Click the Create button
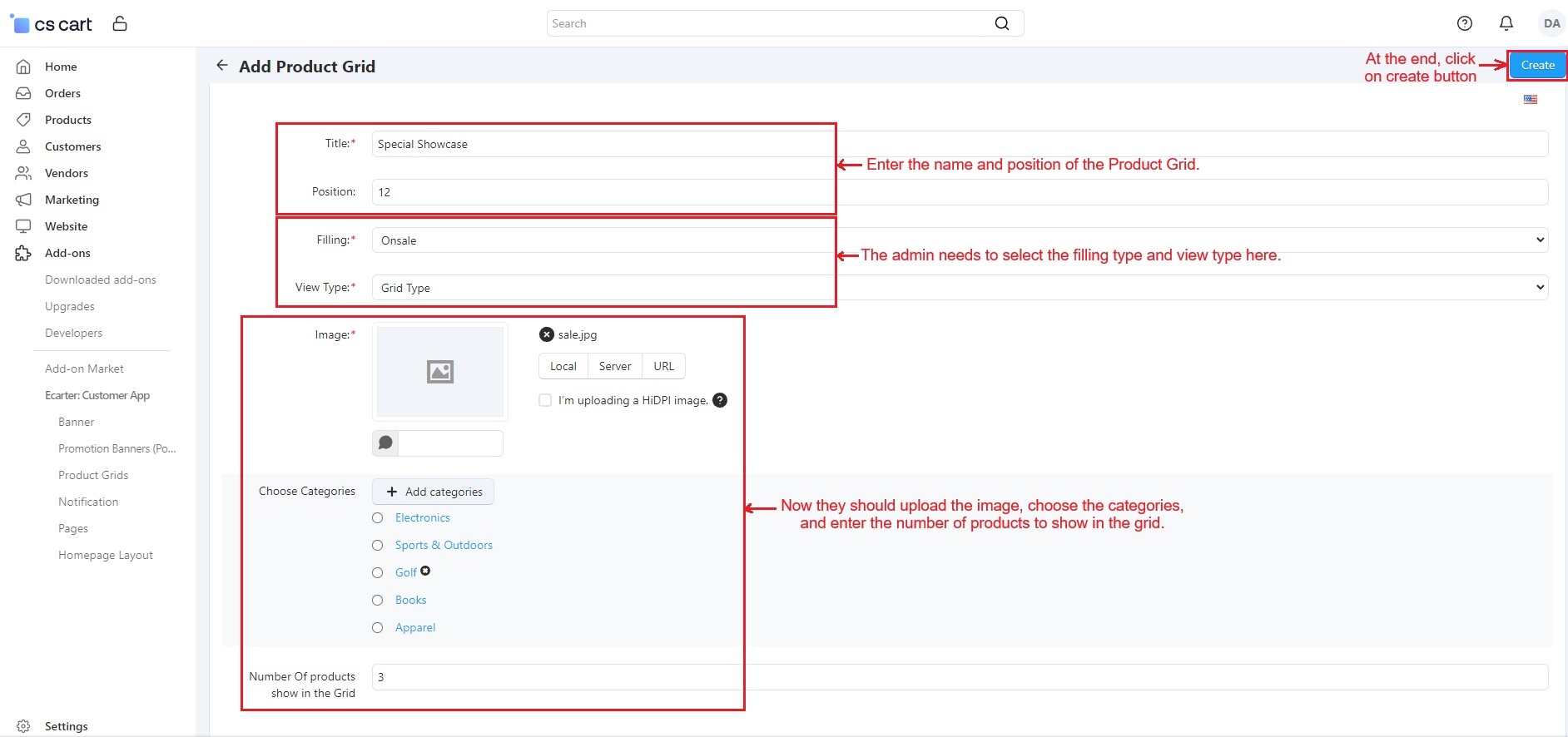 1537,66
